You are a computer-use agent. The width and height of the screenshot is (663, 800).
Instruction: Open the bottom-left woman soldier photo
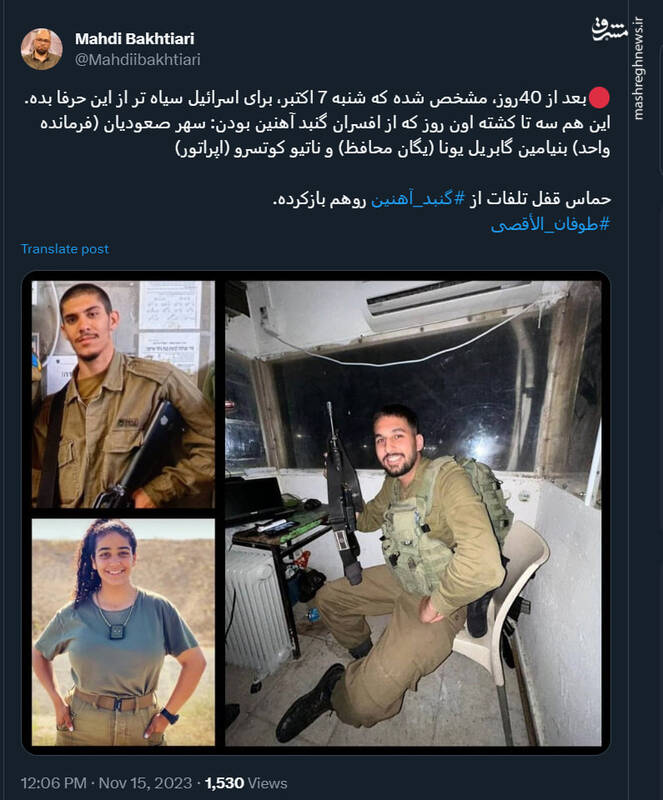[123, 632]
